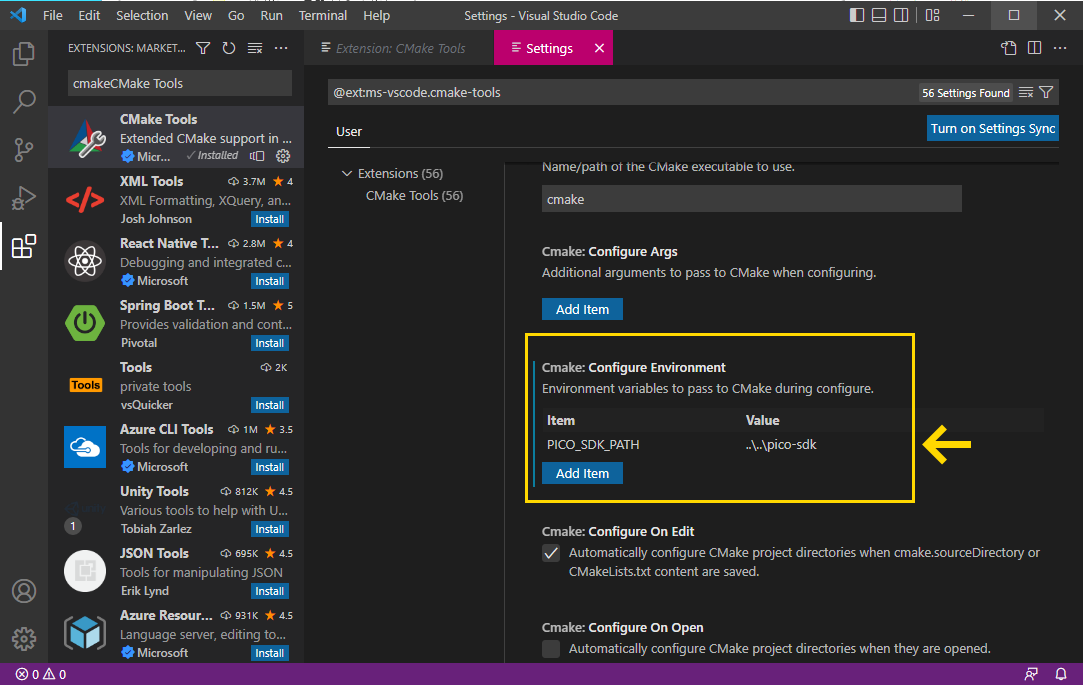Toggle bottom panel layout icon
Viewport: 1083px width, 685px height.
879,15
